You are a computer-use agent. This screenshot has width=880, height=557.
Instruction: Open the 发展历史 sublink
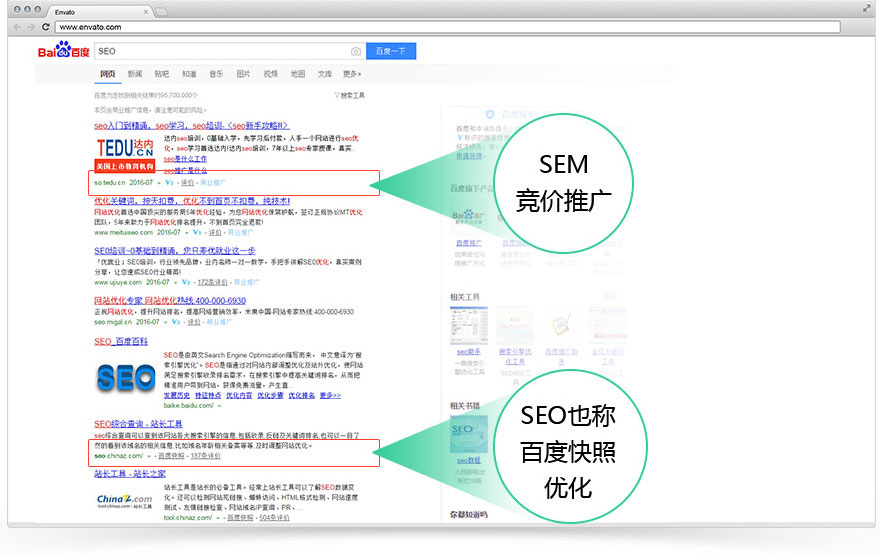tap(176, 395)
